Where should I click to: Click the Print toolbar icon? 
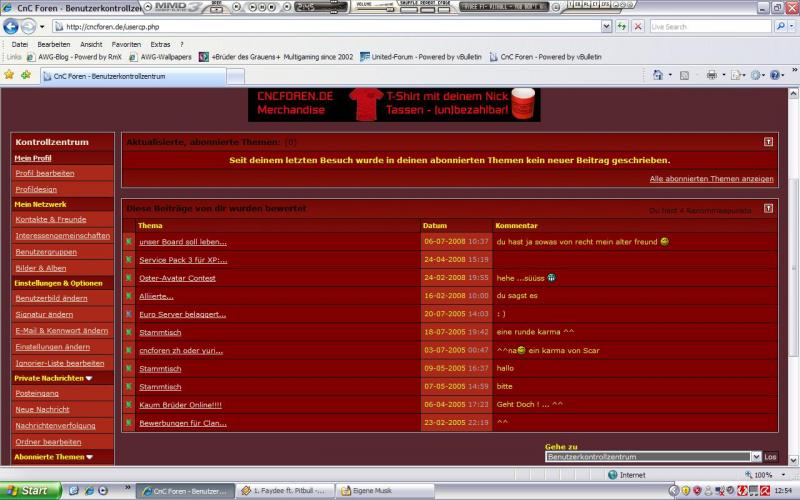tap(711, 75)
